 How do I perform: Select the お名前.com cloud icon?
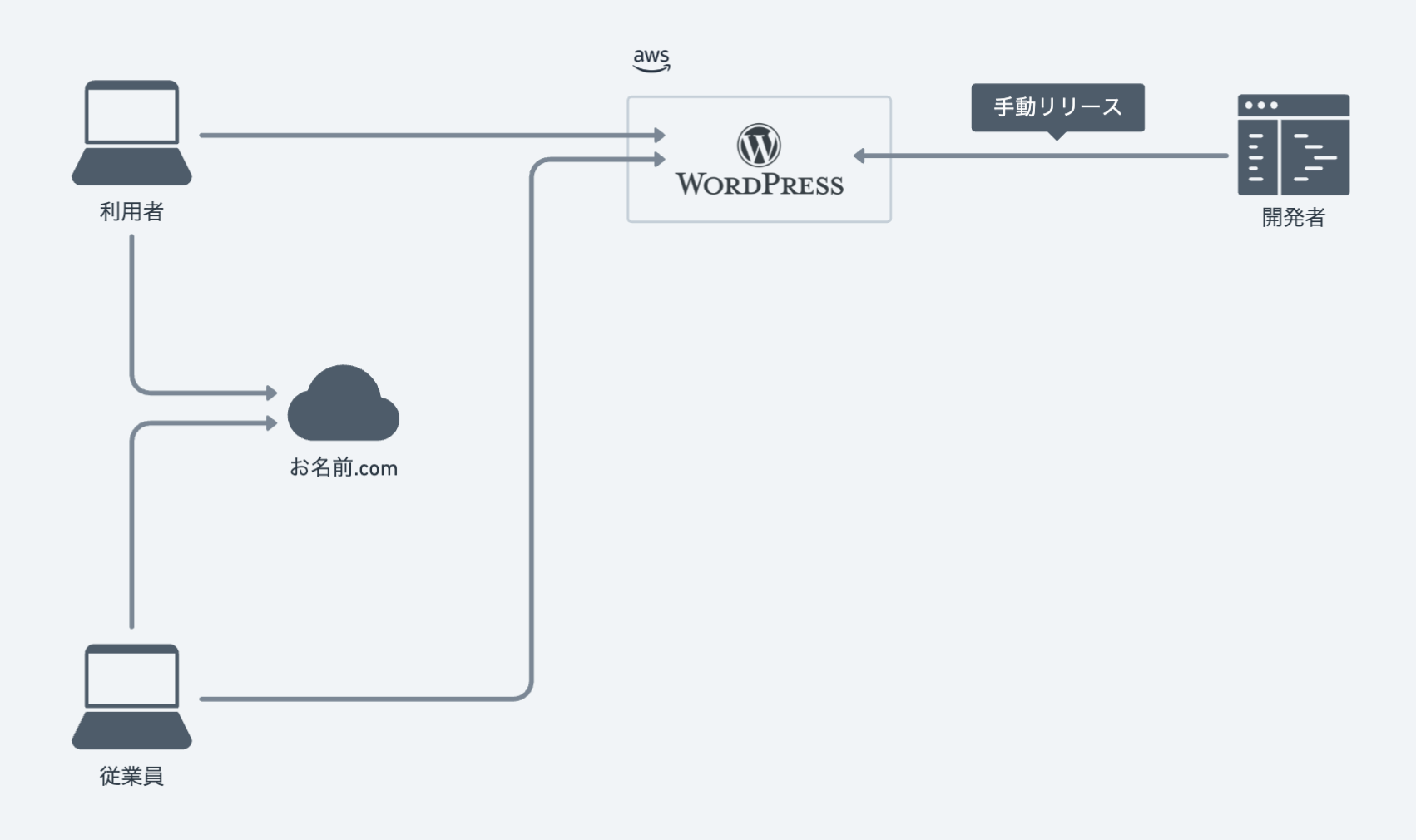[x=343, y=403]
